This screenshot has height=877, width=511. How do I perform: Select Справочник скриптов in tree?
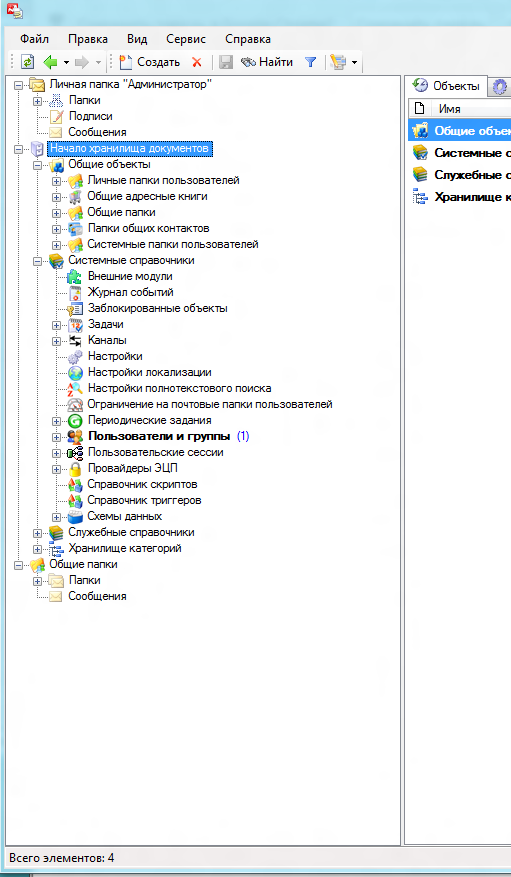pyautogui.click(x=142, y=484)
